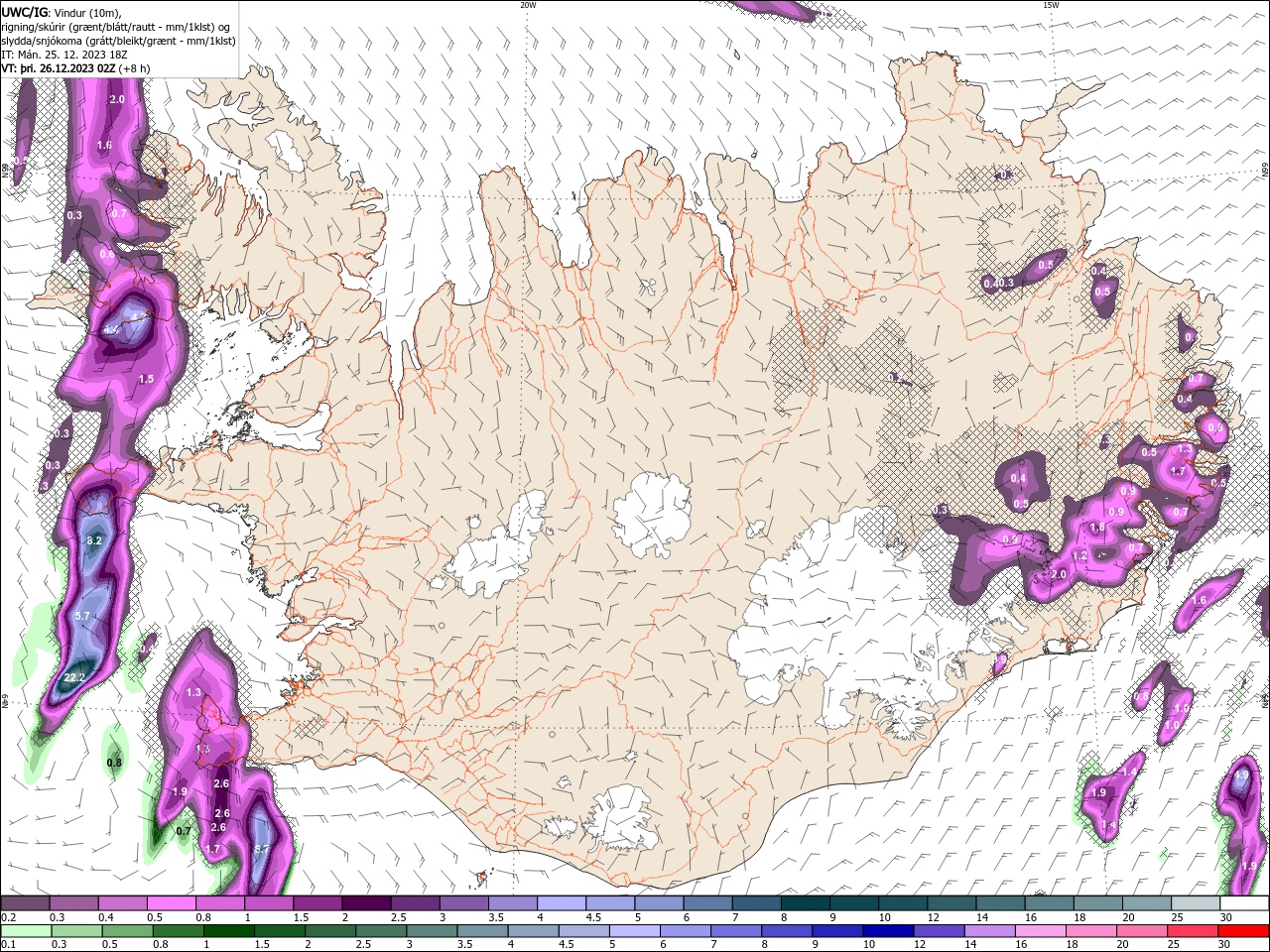Click the pink swatch between 0.5 and 0.8 in top legend
This screenshot has width=1270, height=952.
click(171, 903)
